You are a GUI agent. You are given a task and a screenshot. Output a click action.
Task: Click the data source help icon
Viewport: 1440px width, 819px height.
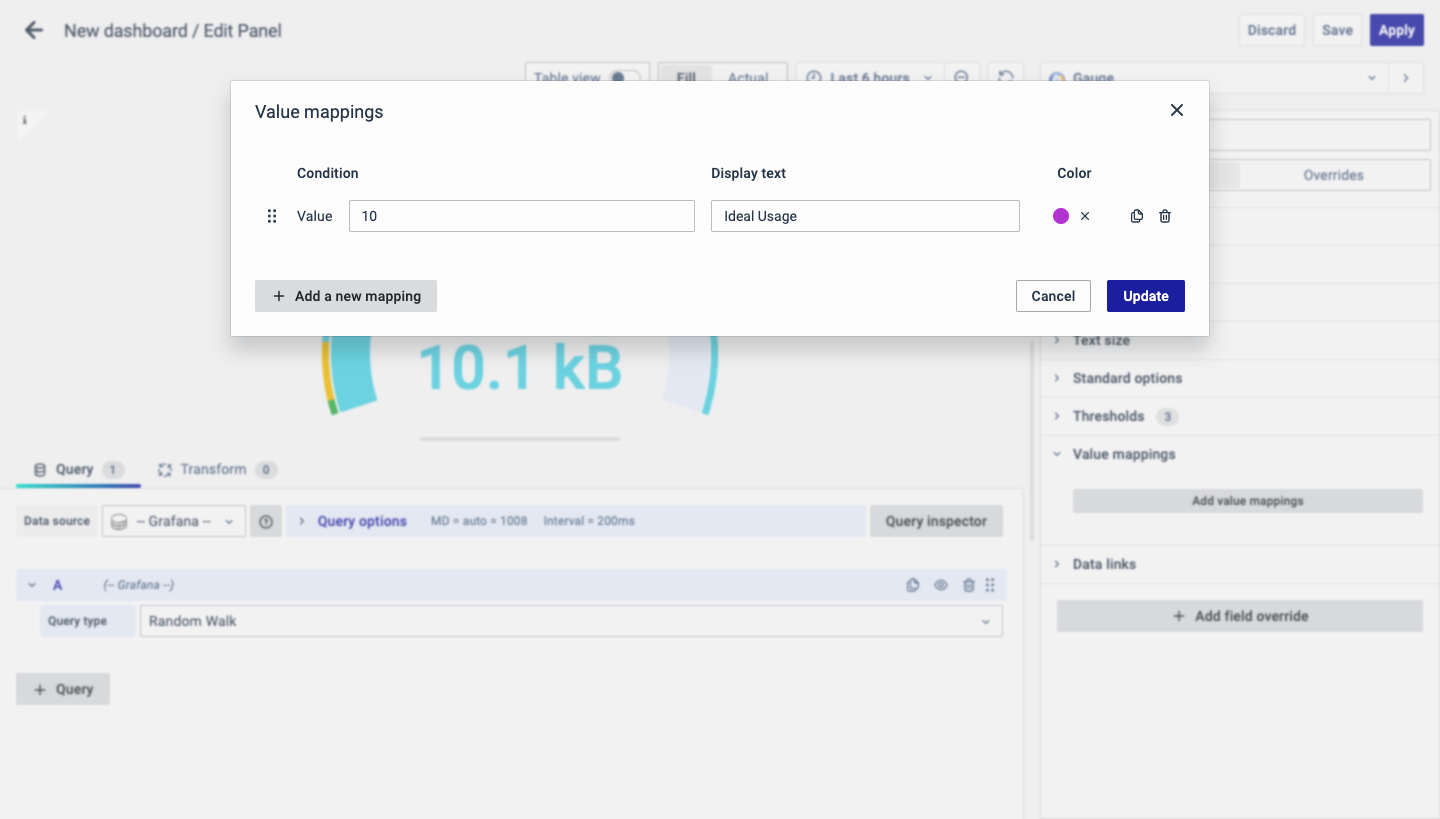coord(266,521)
